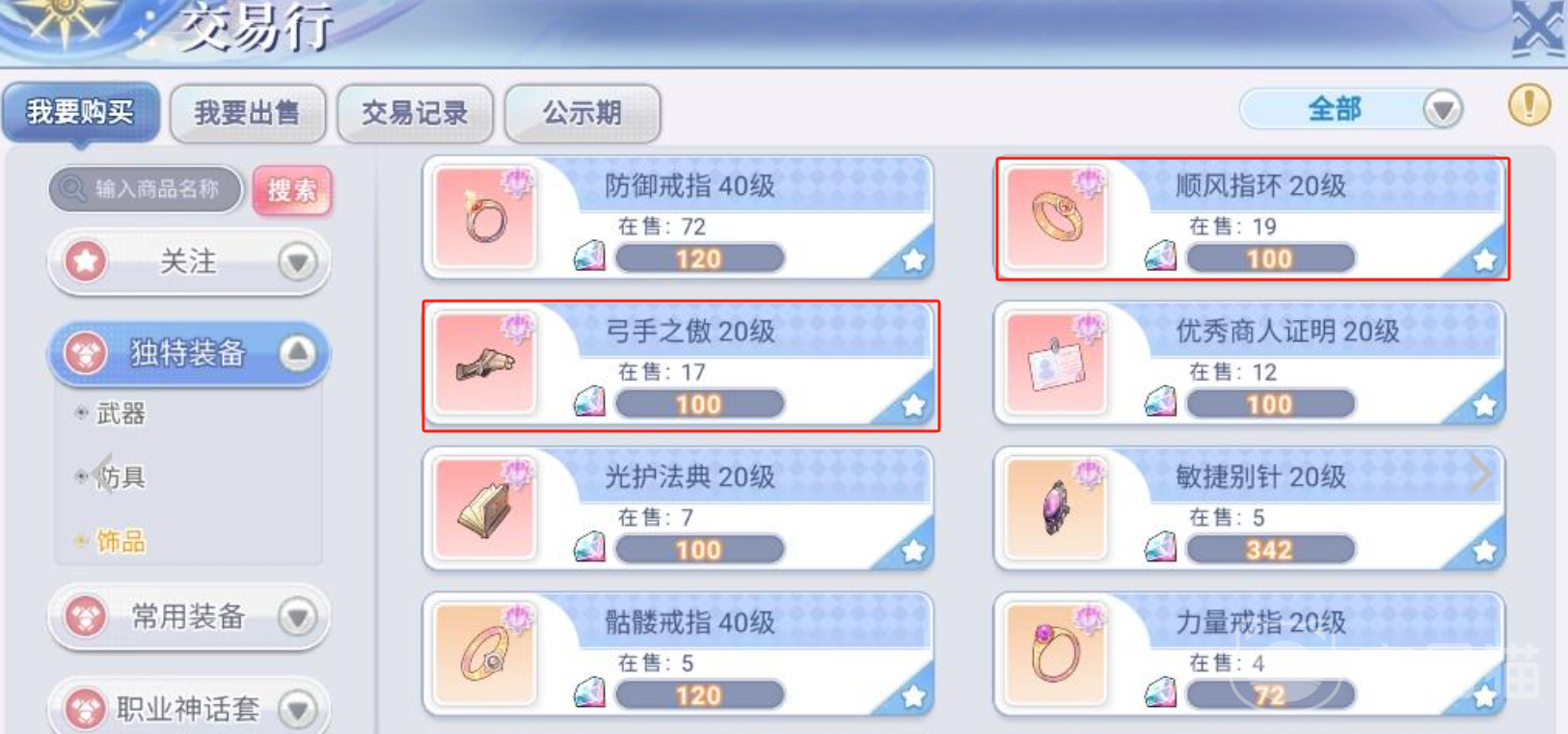Click the 输入商品名称 search field
This screenshot has height=734, width=1568.
pos(145,189)
